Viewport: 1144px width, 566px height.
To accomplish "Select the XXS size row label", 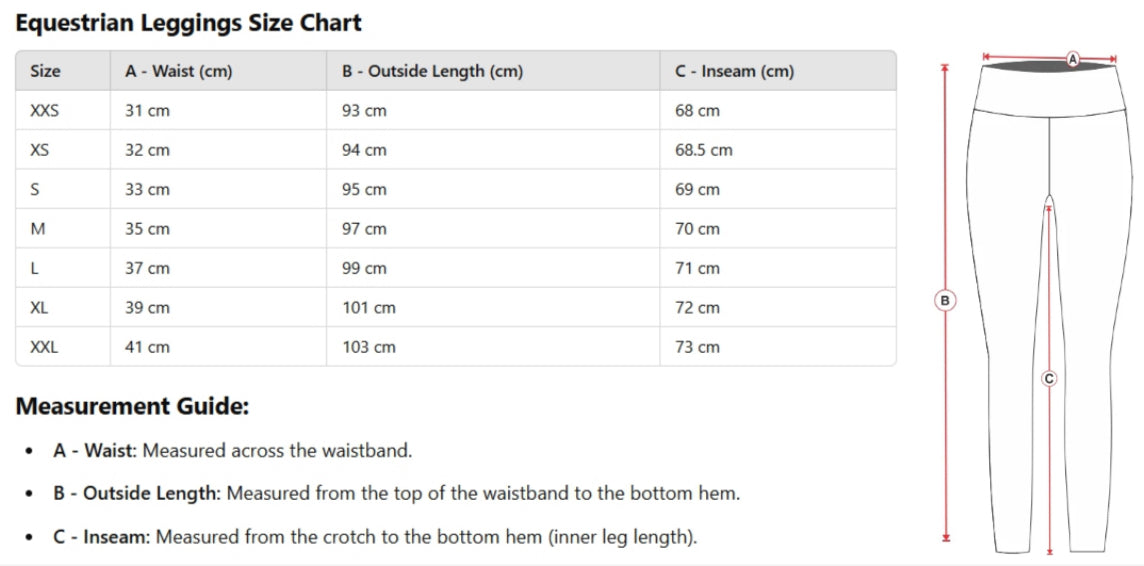I will tap(45, 110).
